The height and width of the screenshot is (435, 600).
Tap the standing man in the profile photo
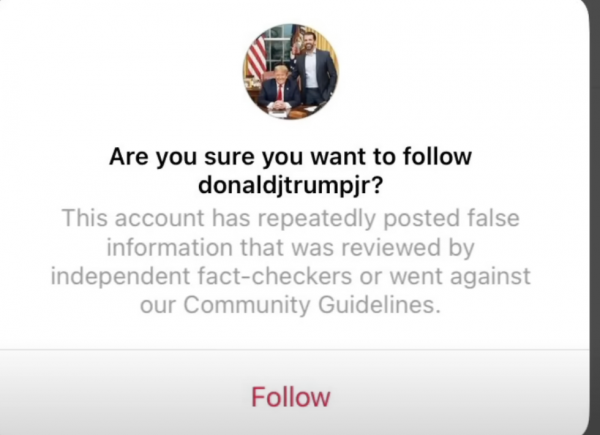click(313, 71)
